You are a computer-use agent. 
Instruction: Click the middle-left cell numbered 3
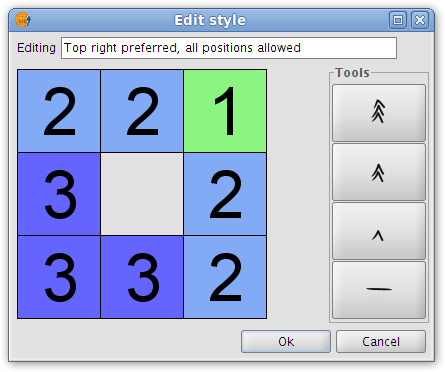point(59,194)
